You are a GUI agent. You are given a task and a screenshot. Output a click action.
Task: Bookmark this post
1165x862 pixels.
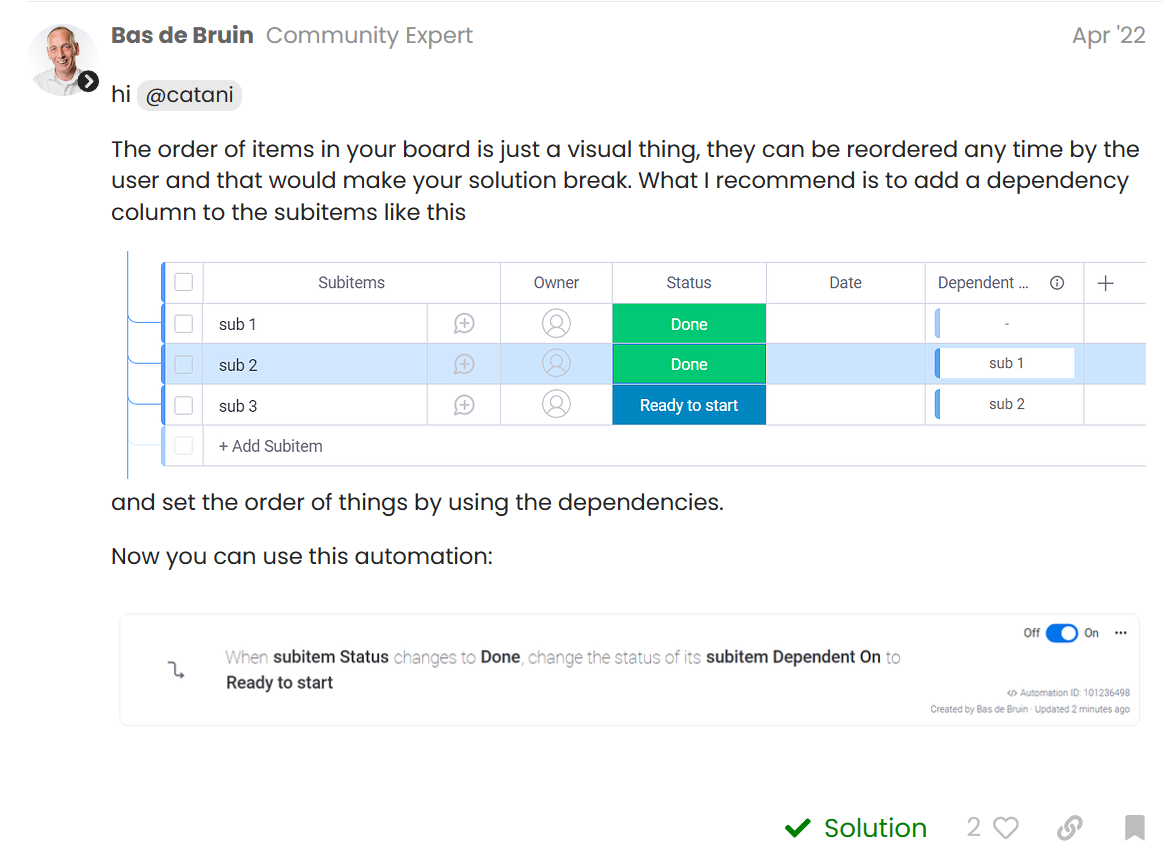pyautogui.click(x=1135, y=827)
